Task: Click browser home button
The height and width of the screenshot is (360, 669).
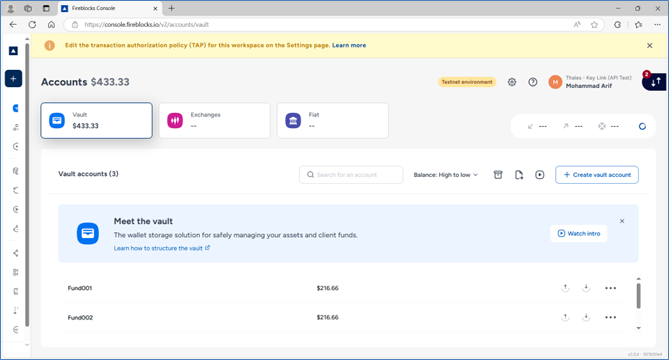Action: (x=51, y=25)
